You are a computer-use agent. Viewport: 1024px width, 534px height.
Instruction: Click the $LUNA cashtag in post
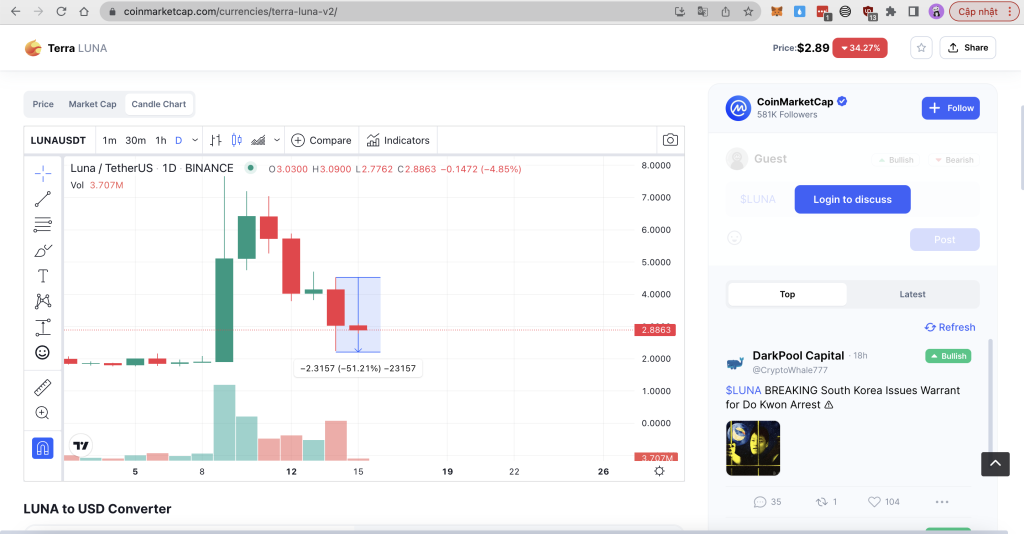743,390
